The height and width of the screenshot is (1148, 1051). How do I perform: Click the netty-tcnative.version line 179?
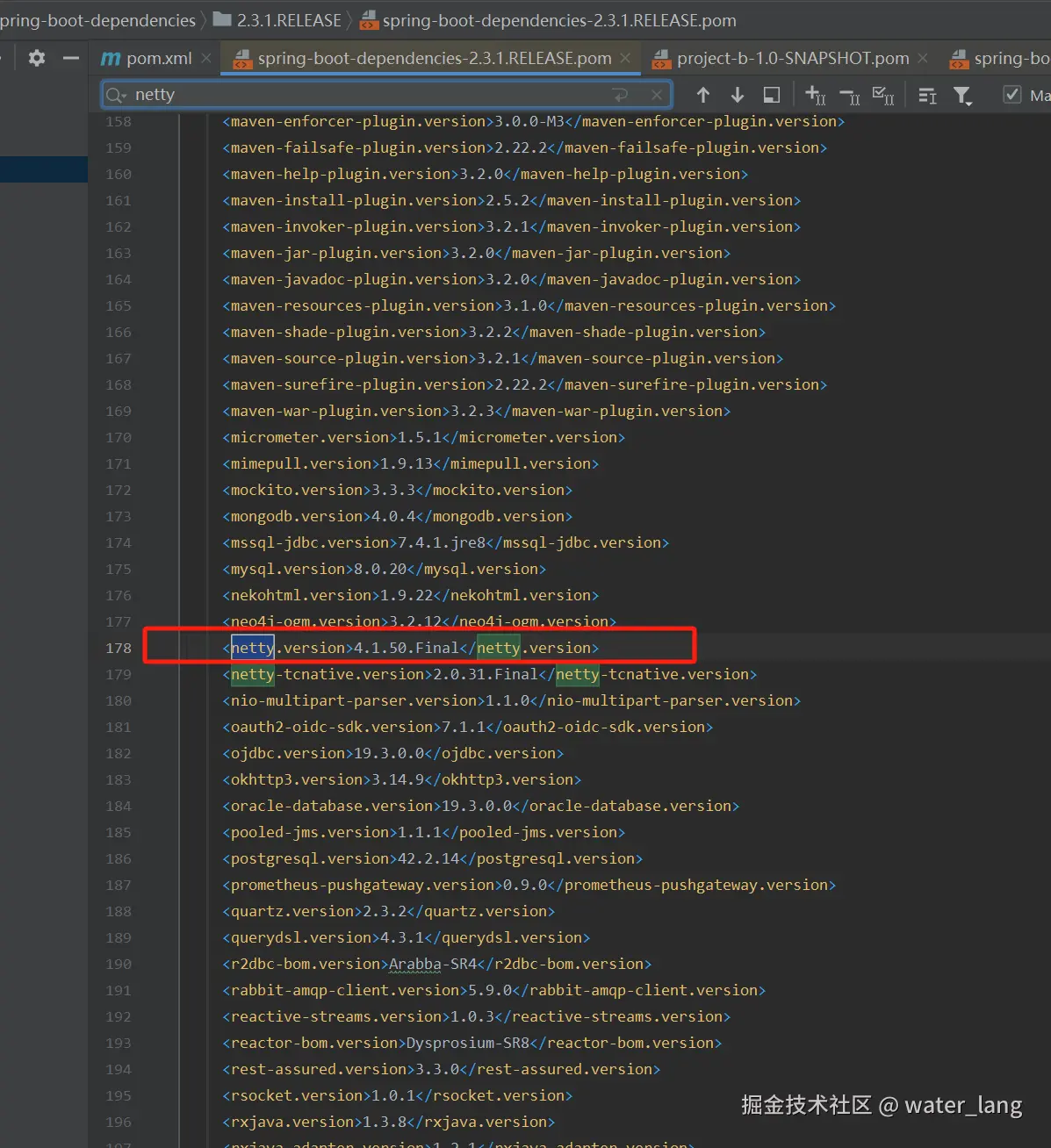(x=489, y=674)
